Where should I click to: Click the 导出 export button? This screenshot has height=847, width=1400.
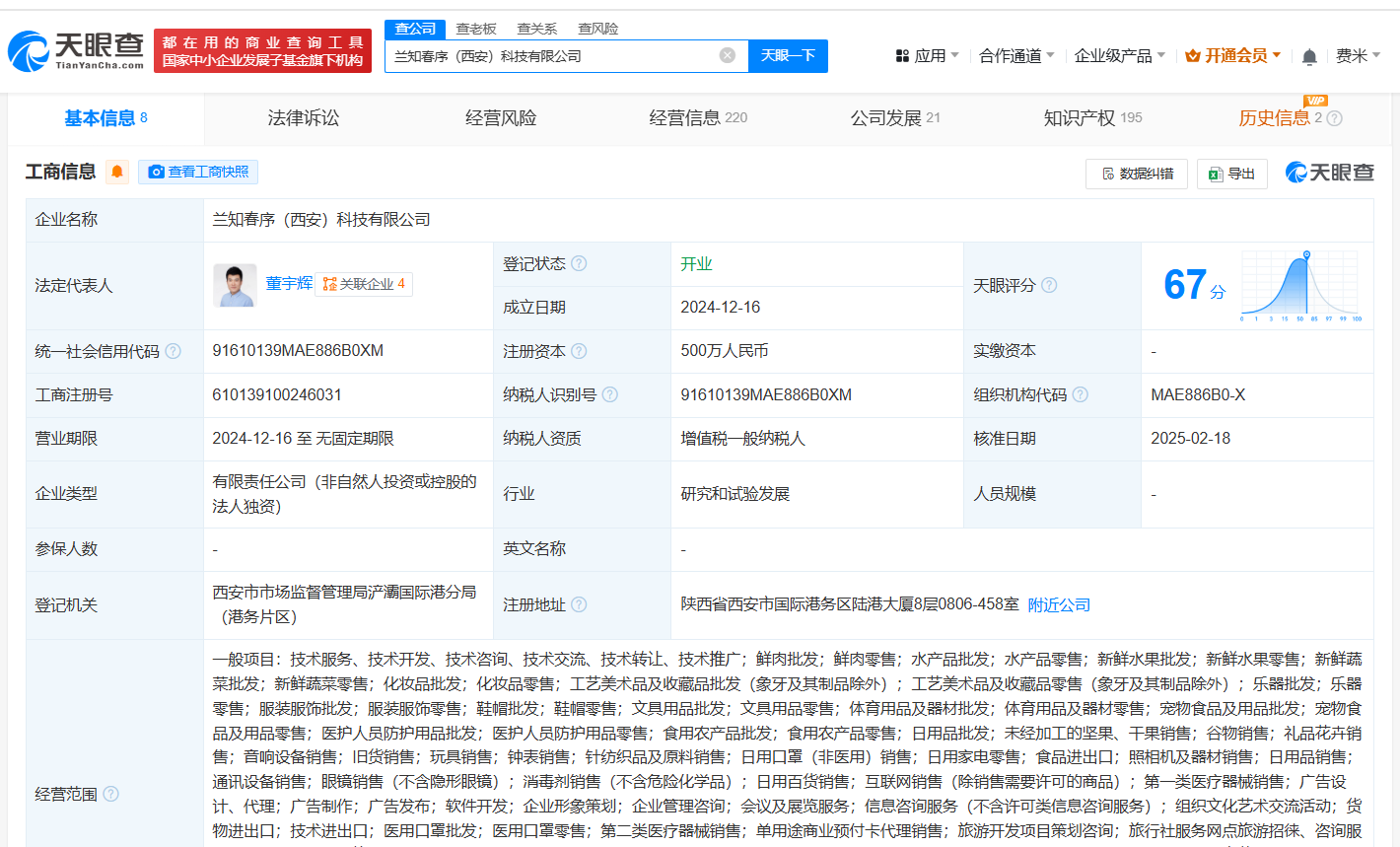1231,174
